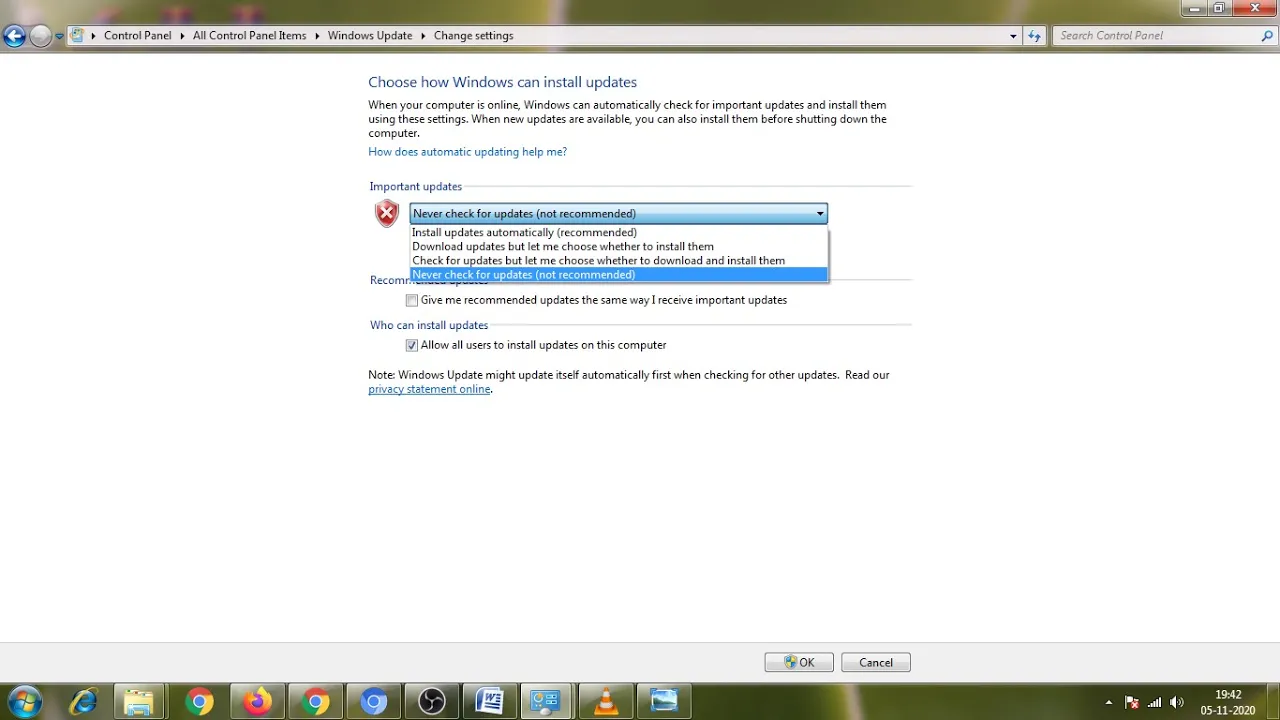The height and width of the screenshot is (720, 1280).
Task: Click the Forward navigation arrow
Action: [40, 36]
